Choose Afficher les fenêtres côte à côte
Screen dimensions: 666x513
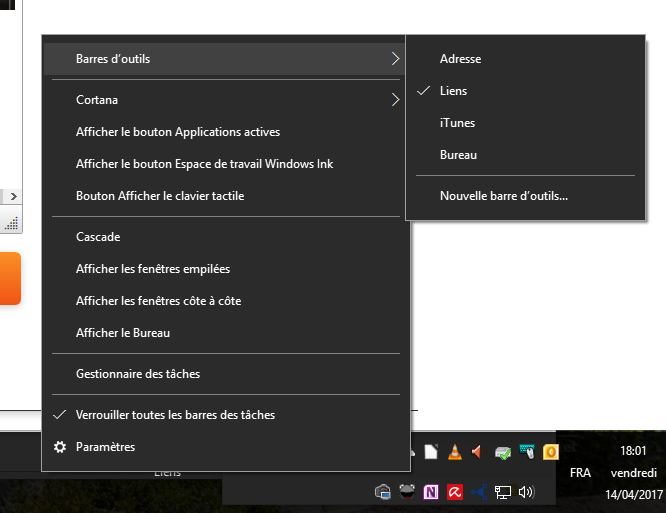click(158, 301)
